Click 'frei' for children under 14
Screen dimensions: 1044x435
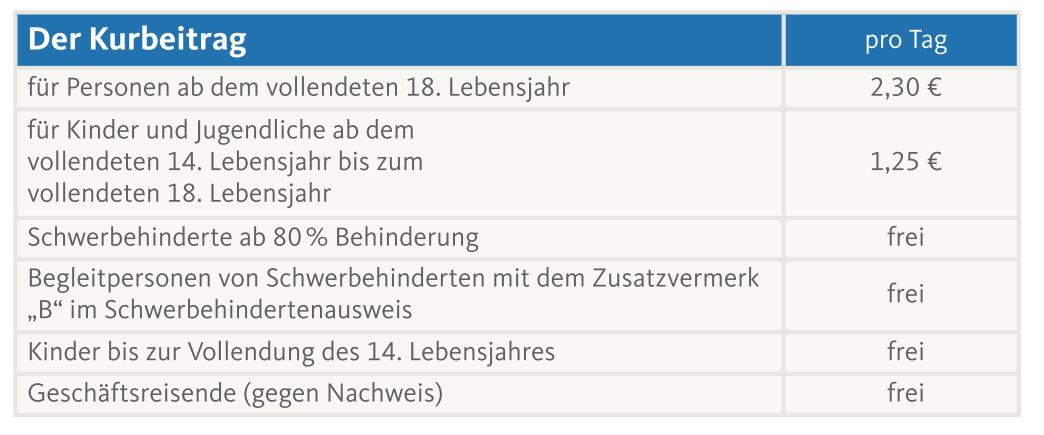[x=904, y=352]
